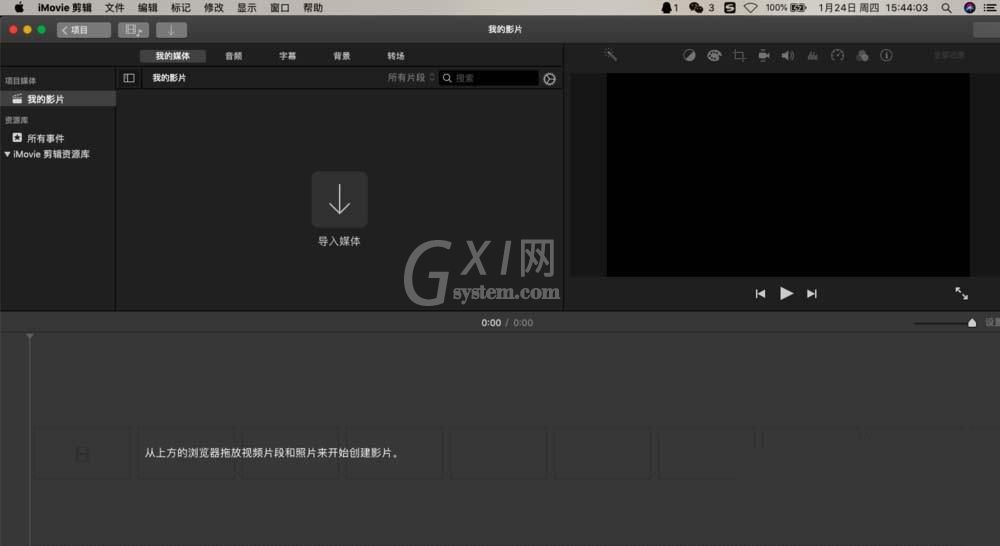Click the black viewer preview area
Screen dimensions: 1000x546
788,175
